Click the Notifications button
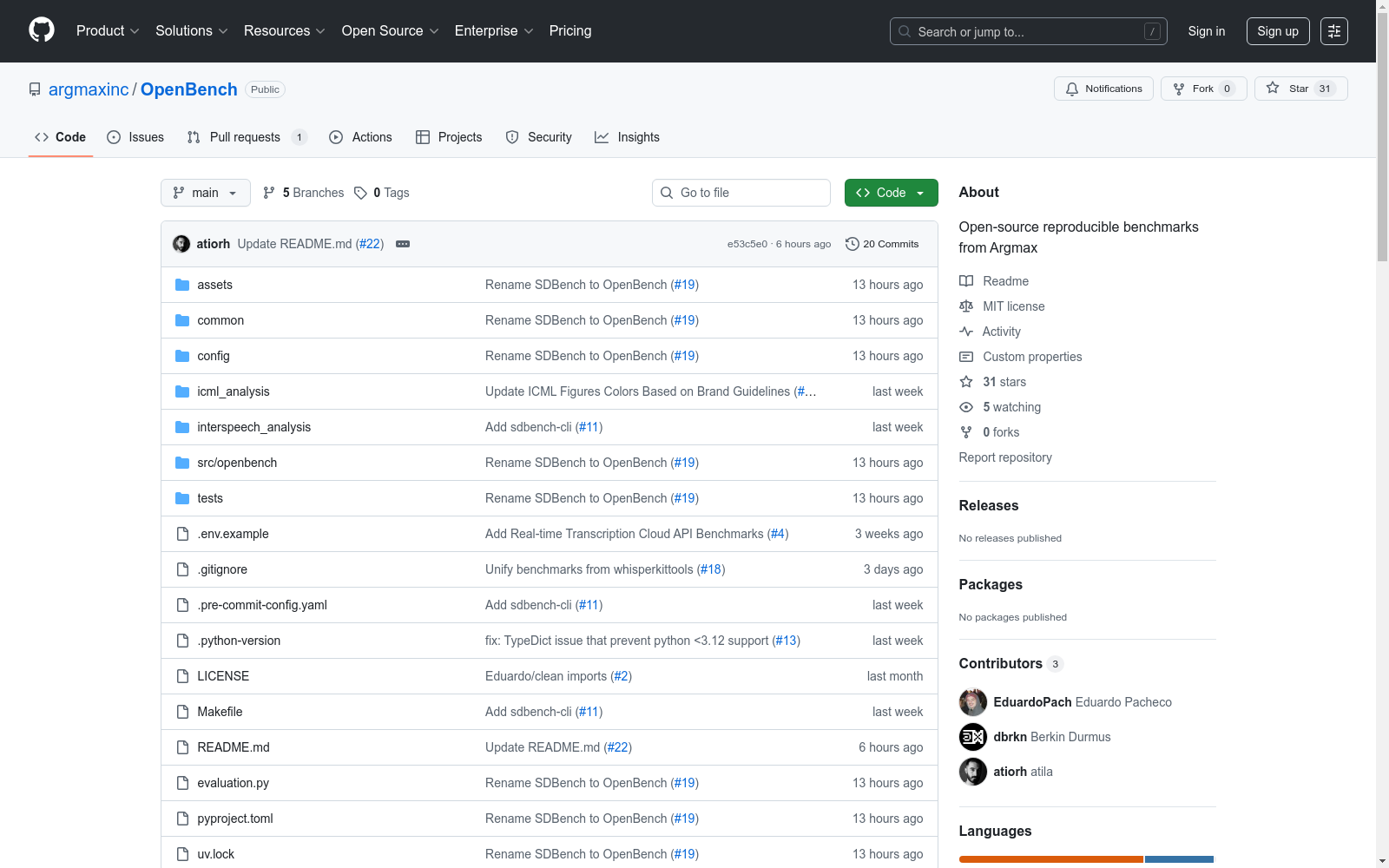Screen dimensions: 1389x868 [x=1104, y=89]
